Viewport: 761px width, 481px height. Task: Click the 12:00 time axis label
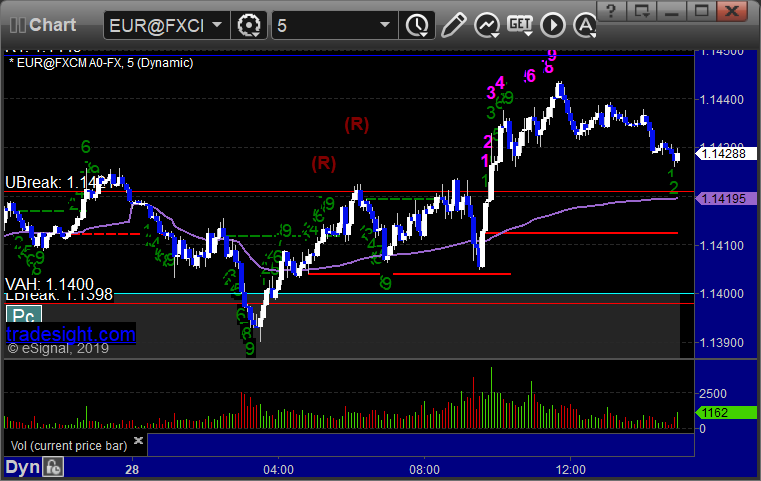tap(570, 469)
